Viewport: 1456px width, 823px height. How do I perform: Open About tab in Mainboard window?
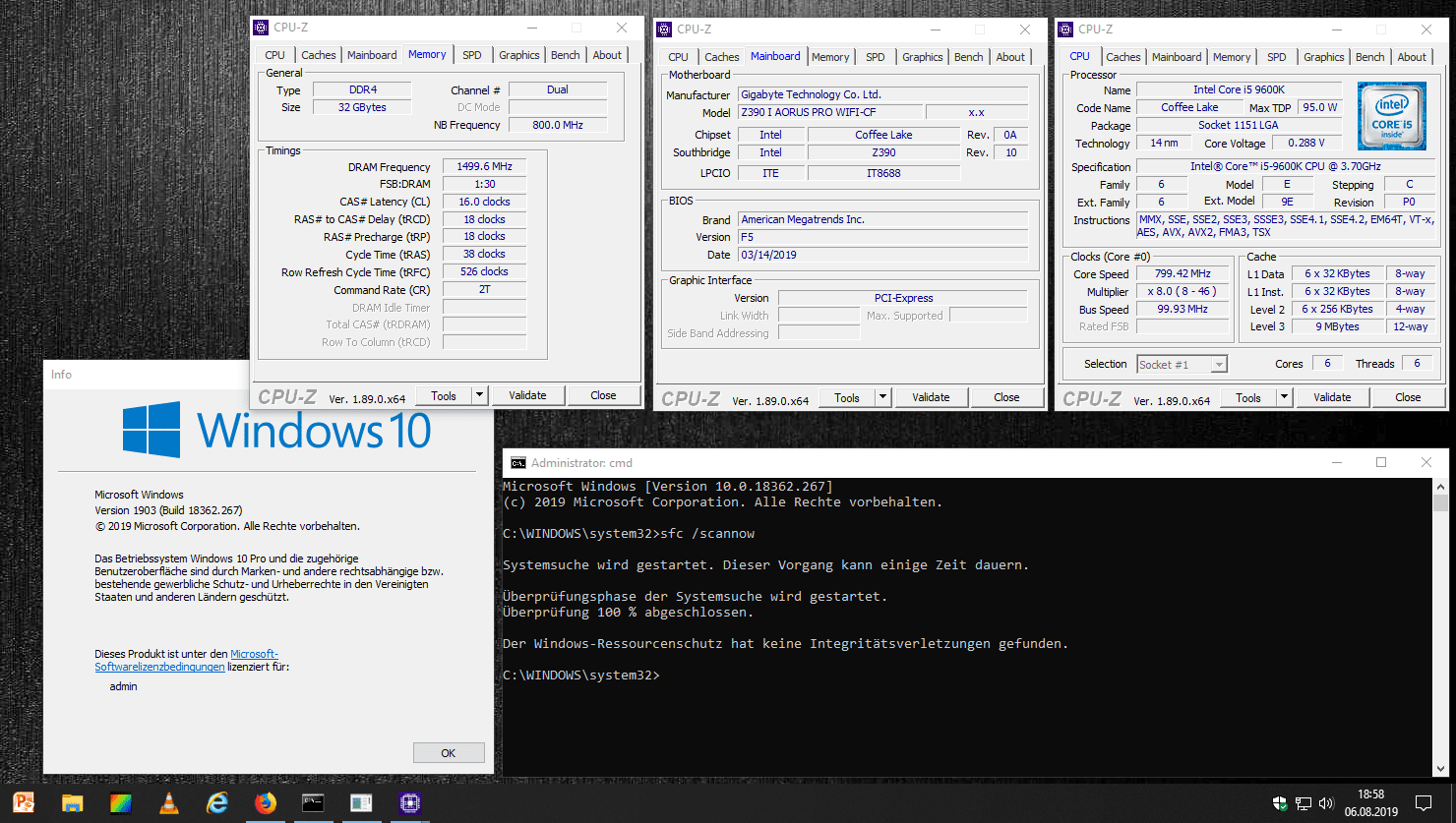tap(1010, 57)
